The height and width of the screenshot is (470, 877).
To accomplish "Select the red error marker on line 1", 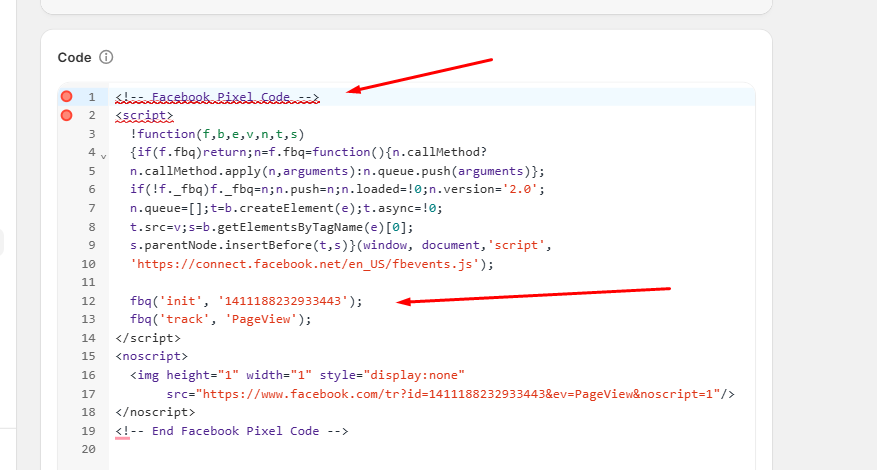I will (67, 96).
